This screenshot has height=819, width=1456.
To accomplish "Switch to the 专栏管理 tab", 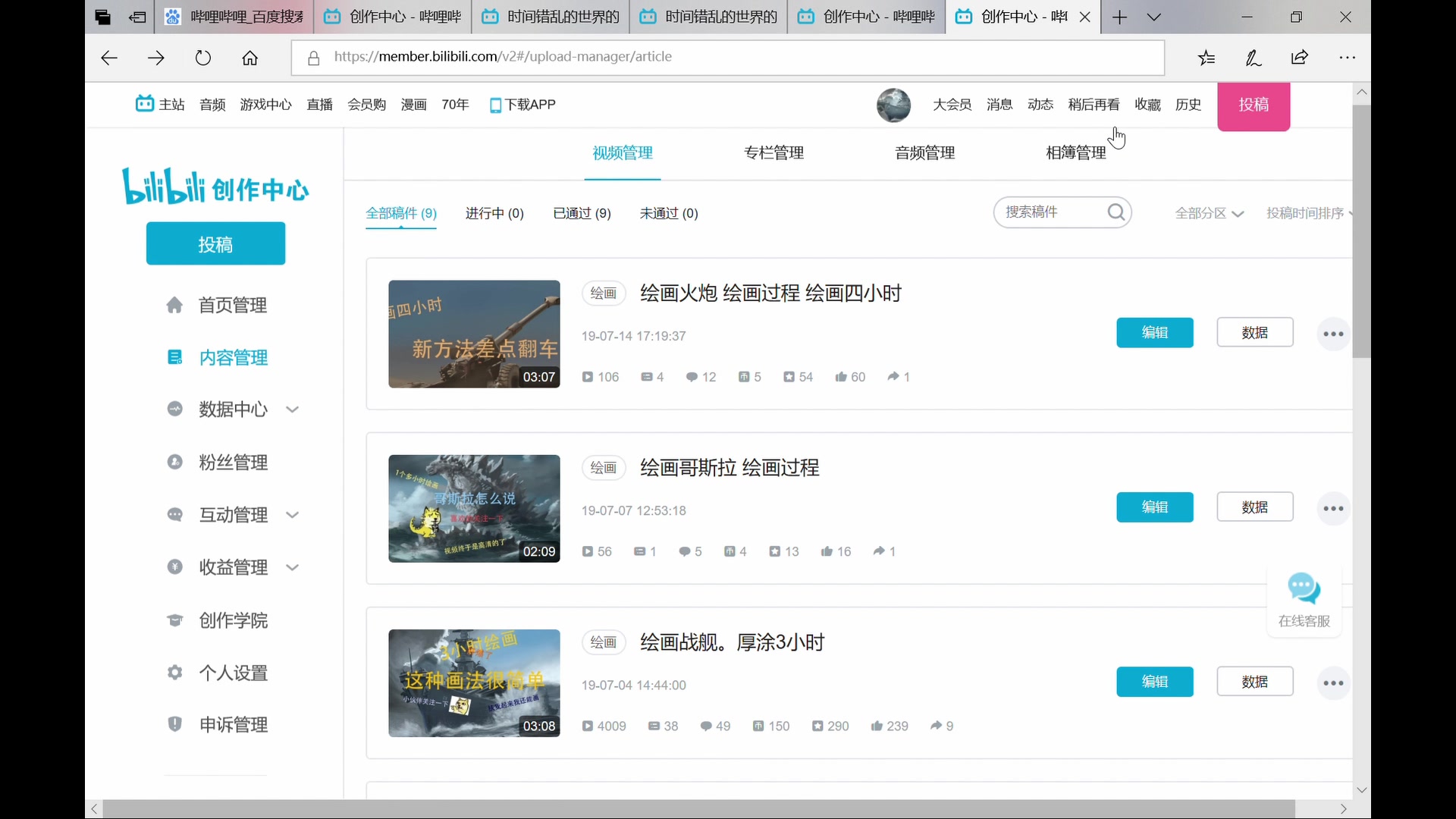I will 773,152.
